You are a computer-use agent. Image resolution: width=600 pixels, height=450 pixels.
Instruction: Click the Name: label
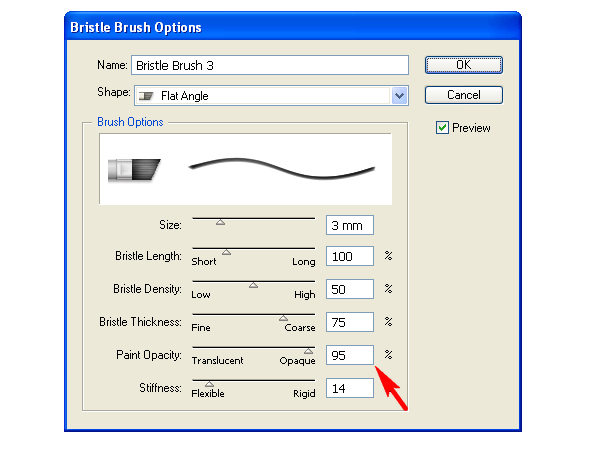(112, 65)
